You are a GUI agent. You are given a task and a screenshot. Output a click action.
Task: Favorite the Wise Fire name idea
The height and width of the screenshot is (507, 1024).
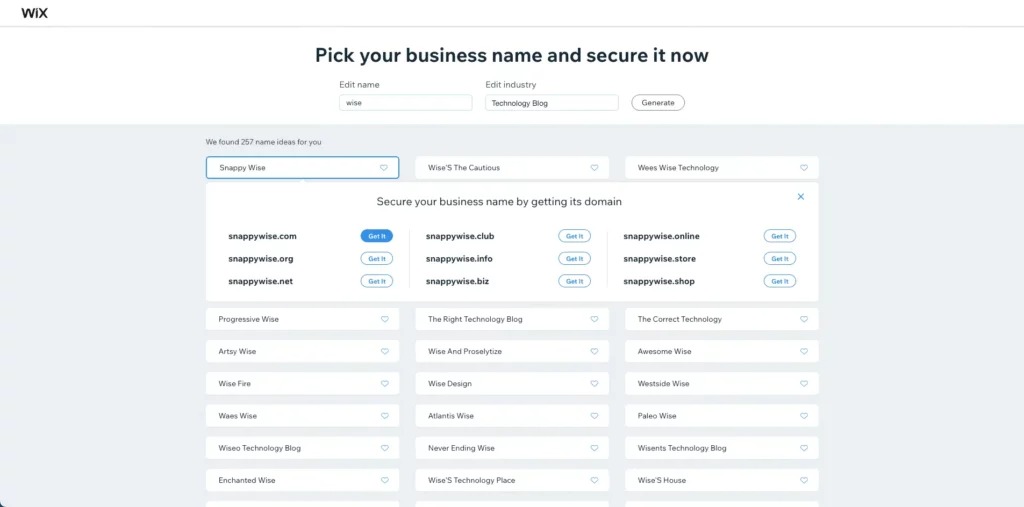pyautogui.click(x=384, y=384)
